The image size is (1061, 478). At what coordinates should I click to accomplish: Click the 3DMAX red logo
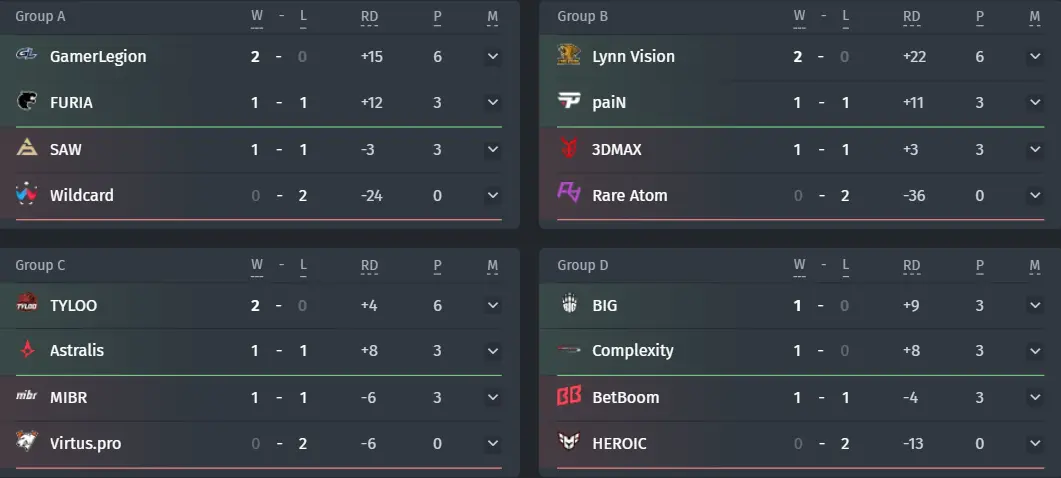pos(568,148)
